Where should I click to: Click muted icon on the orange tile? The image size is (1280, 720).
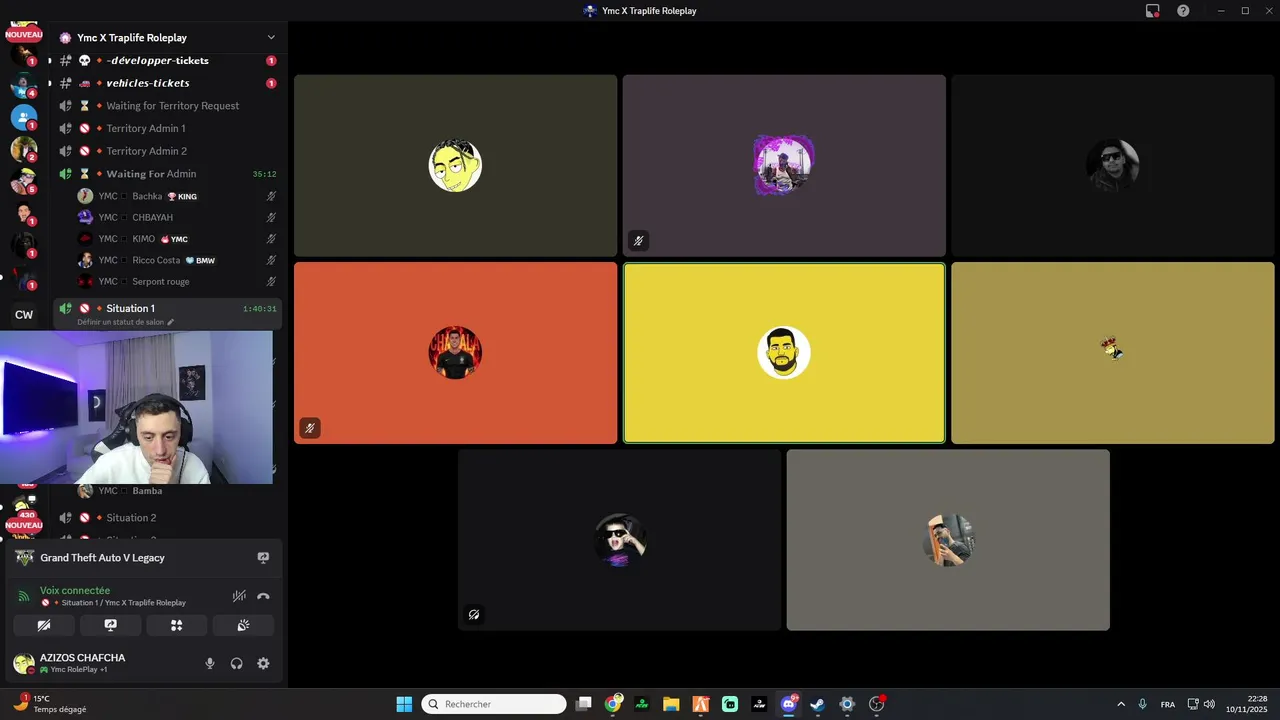click(310, 428)
